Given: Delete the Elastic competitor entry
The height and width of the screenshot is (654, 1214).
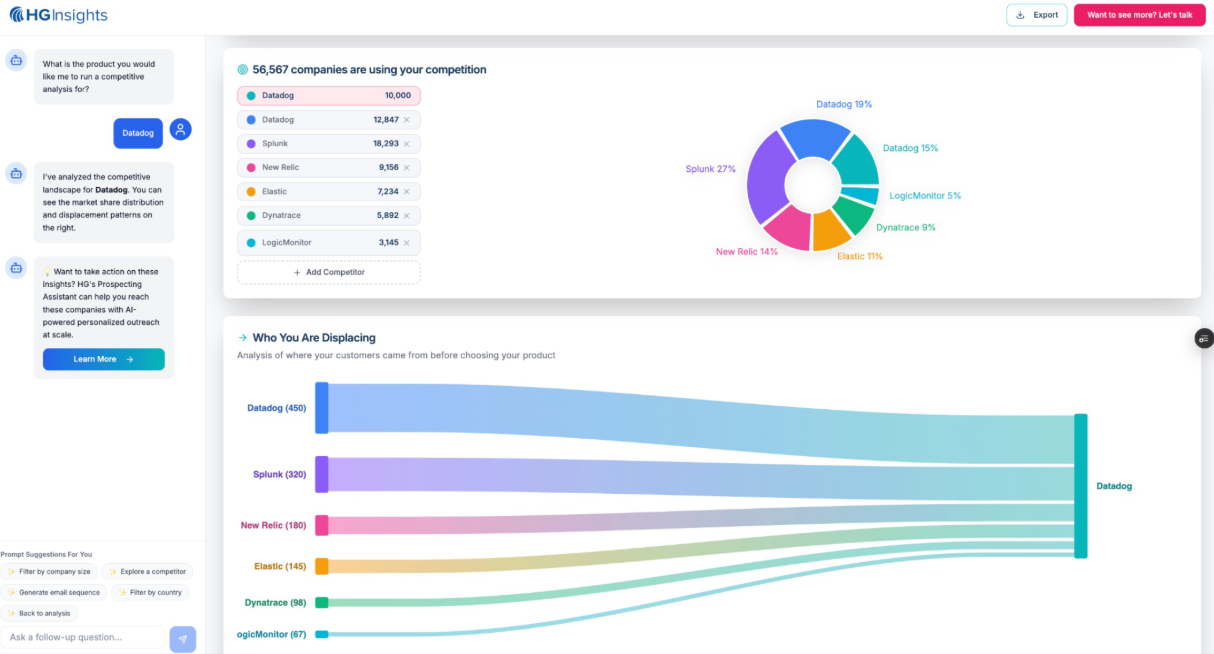Looking at the screenshot, I should 406,192.
